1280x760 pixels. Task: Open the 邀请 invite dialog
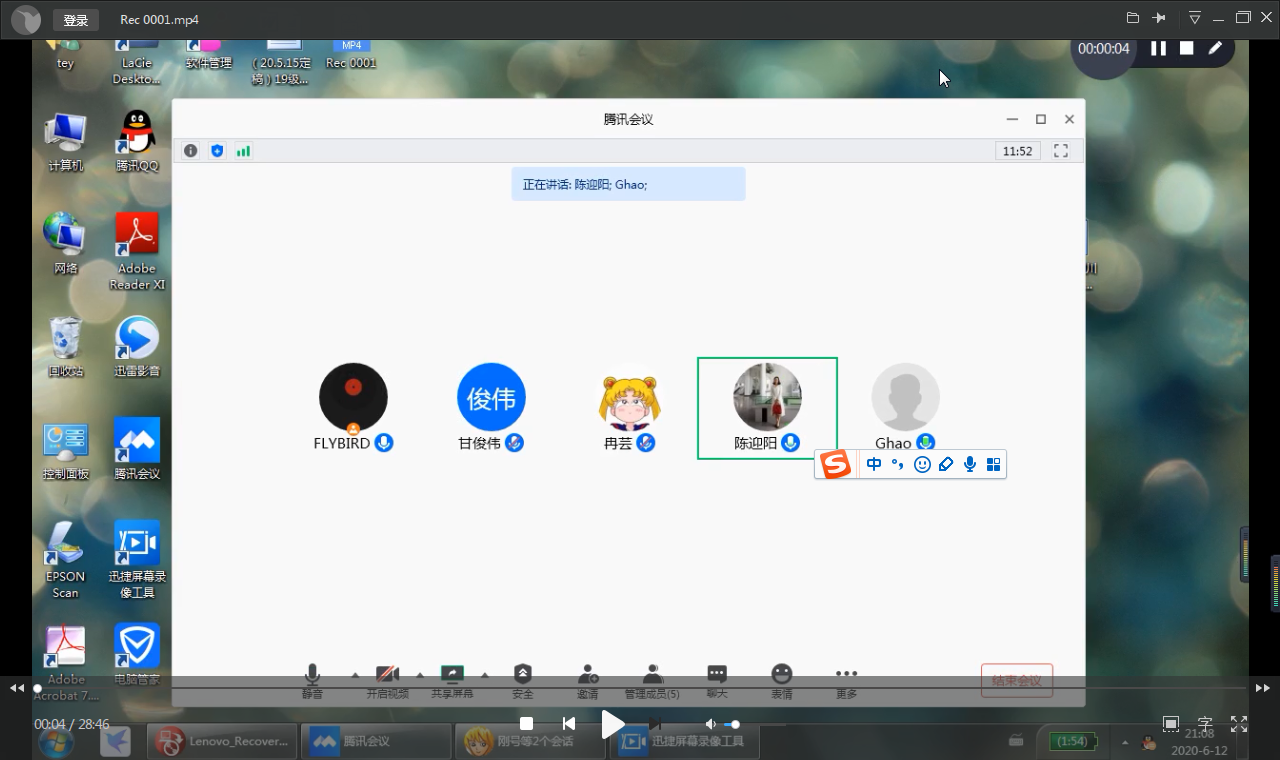pyautogui.click(x=588, y=681)
